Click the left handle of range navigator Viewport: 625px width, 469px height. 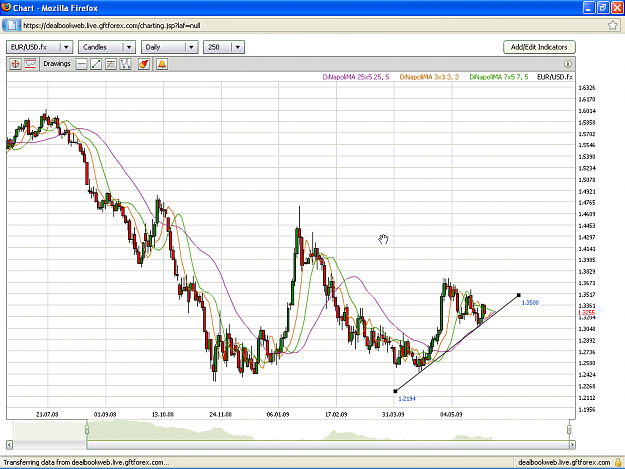click(x=87, y=430)
